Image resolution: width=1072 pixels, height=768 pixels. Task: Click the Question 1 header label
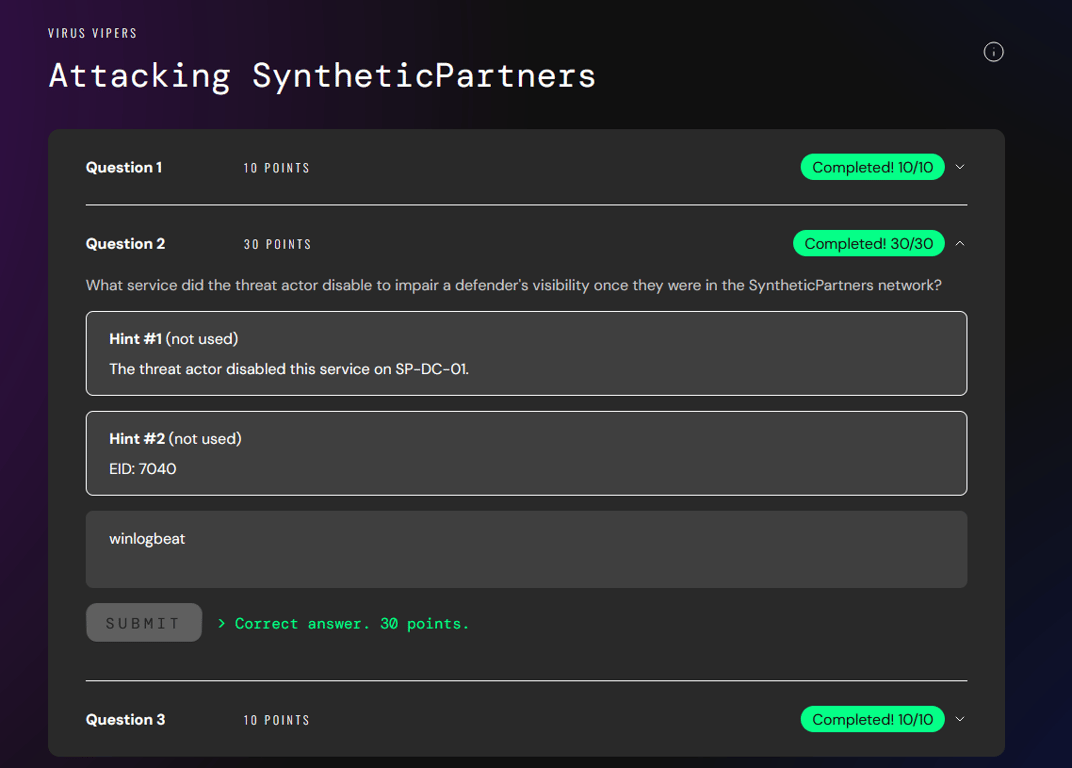[124, 167]
